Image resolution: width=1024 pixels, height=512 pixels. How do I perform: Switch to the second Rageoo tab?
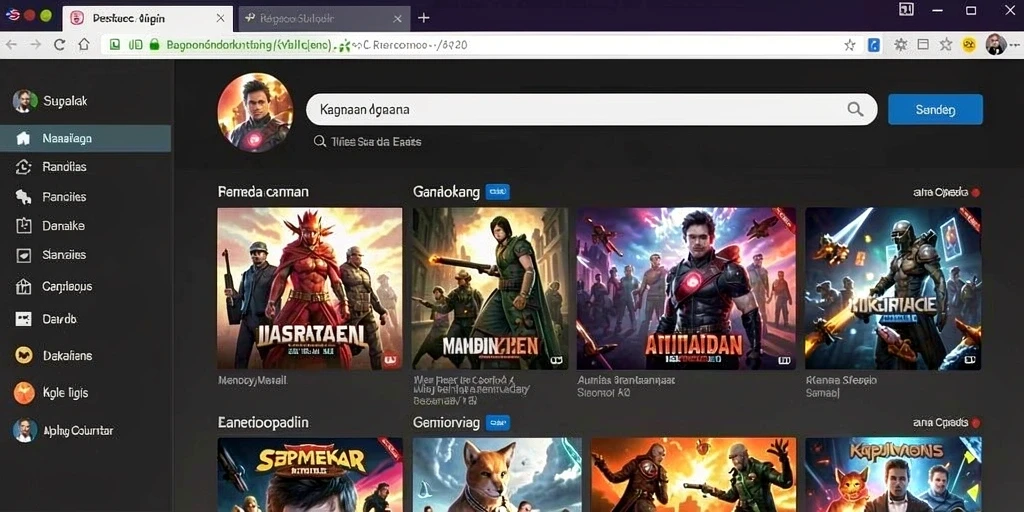coord(325,18)
